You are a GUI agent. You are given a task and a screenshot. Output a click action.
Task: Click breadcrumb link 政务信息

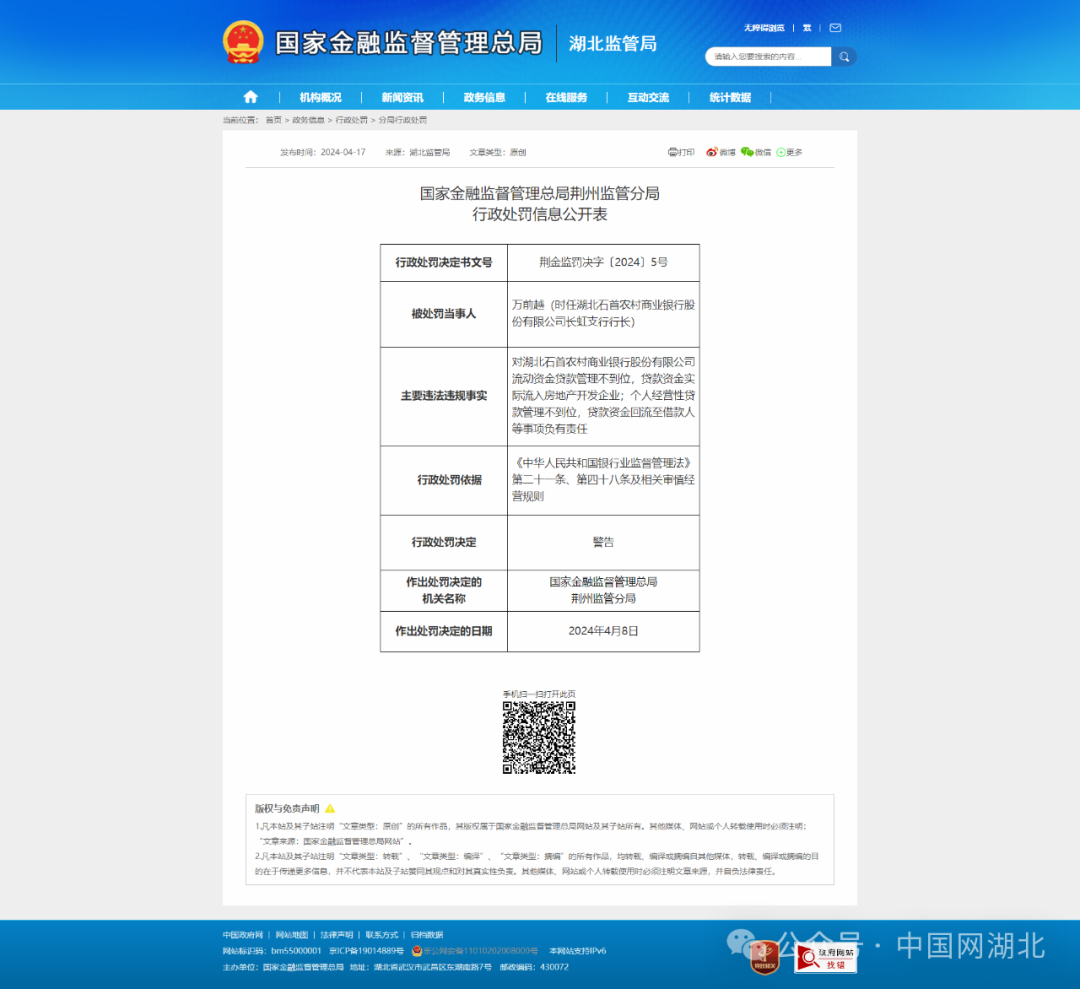click(x=308, y=120)
